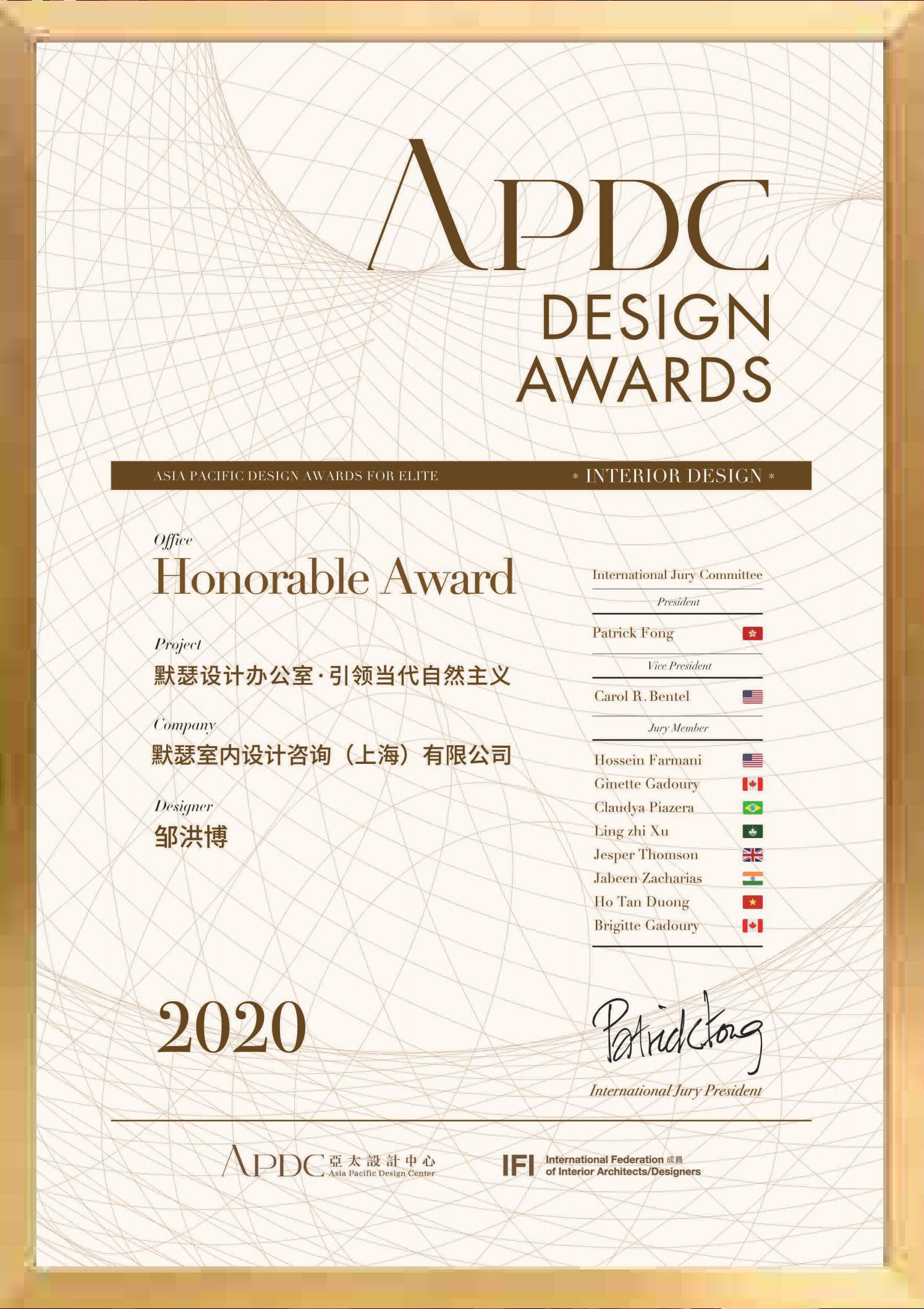The width and height of the screenshot is (924, 1309).
Task: Click the 'Honorable Award' title
Action: click(x=334, y=577)
